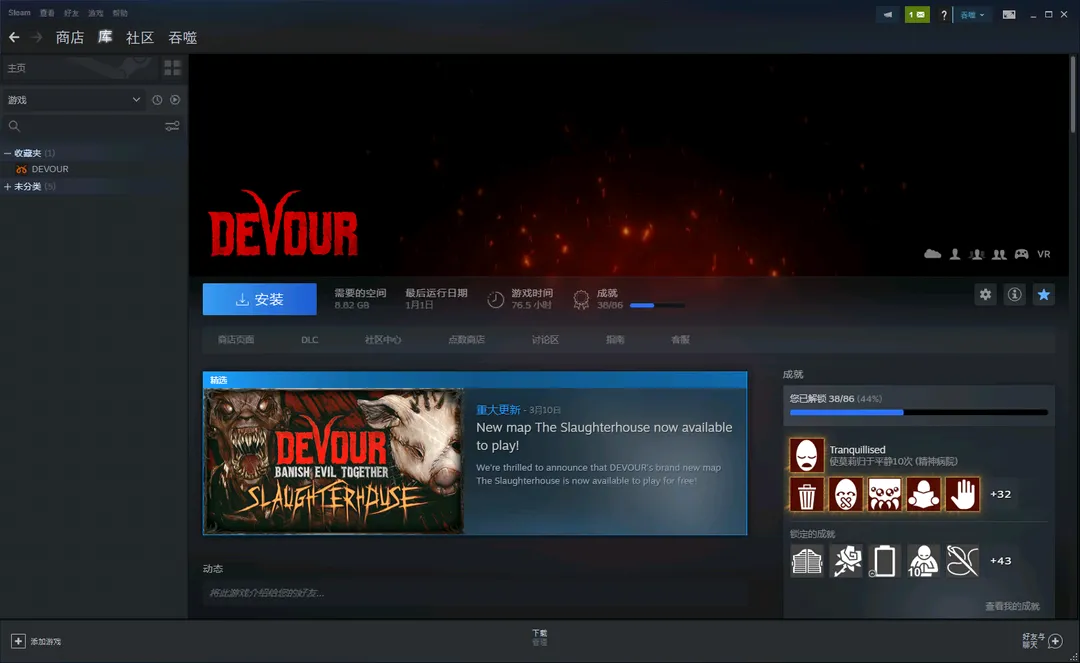The width and height of the screenshot is (1080, 663).
Task: Open the green inbox notification icon
Action: 917,15
